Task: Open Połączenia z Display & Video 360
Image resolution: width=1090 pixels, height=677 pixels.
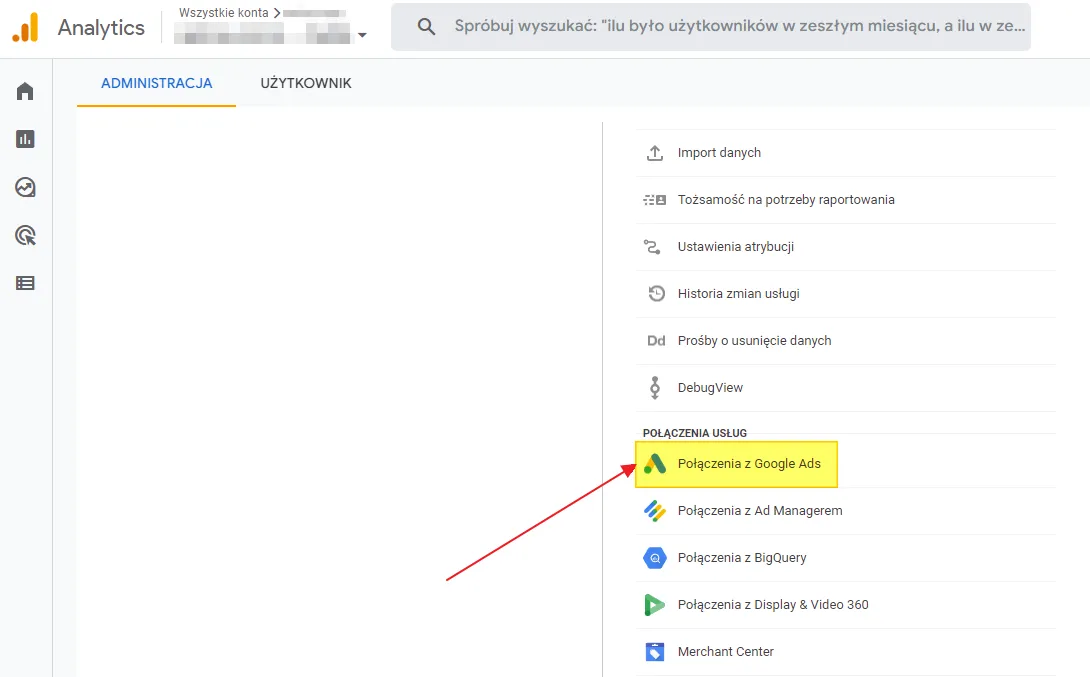Action: pos(846,605)
